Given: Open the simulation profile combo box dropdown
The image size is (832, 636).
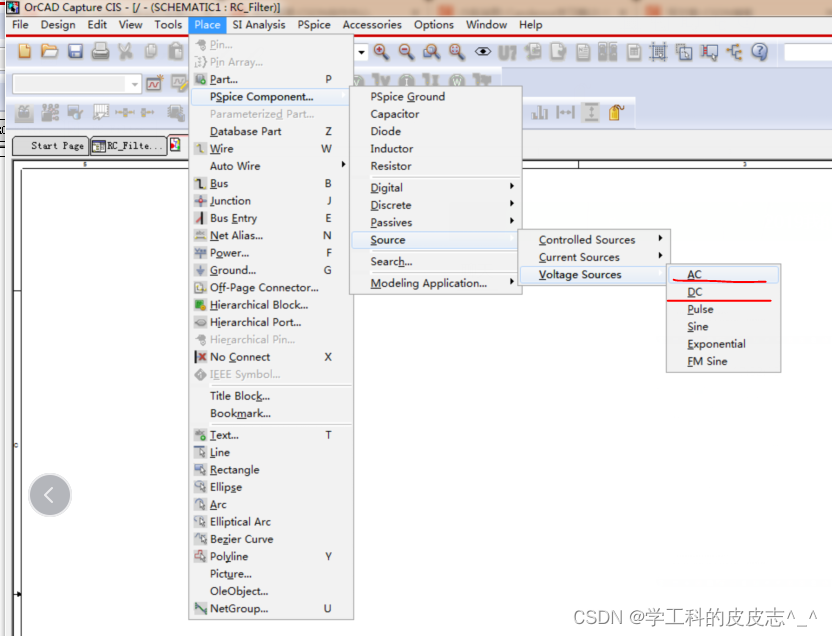Looking at the screenshot, I should pyautogui.click(x=134, y=84).
